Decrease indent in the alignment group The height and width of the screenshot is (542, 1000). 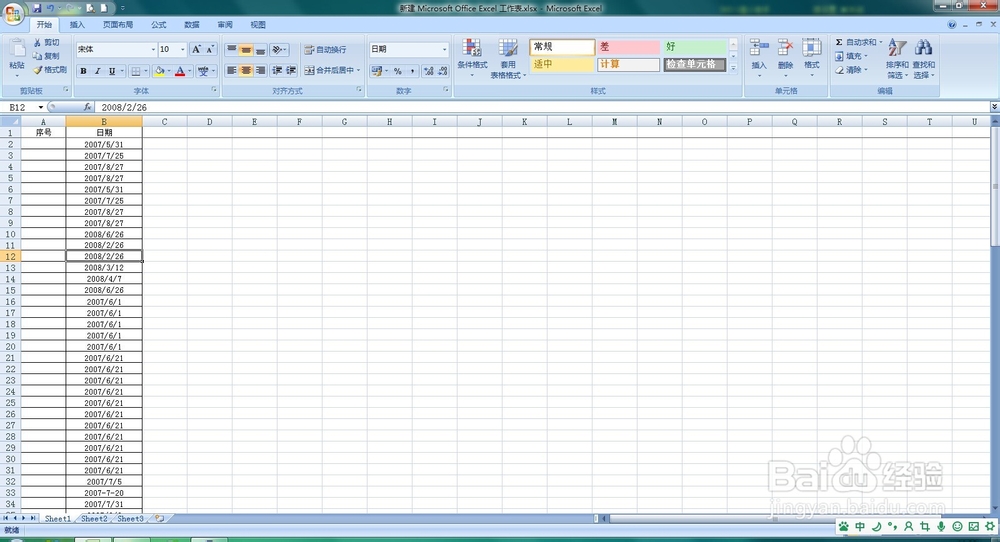pyautogui.click(x=277, y=70)
